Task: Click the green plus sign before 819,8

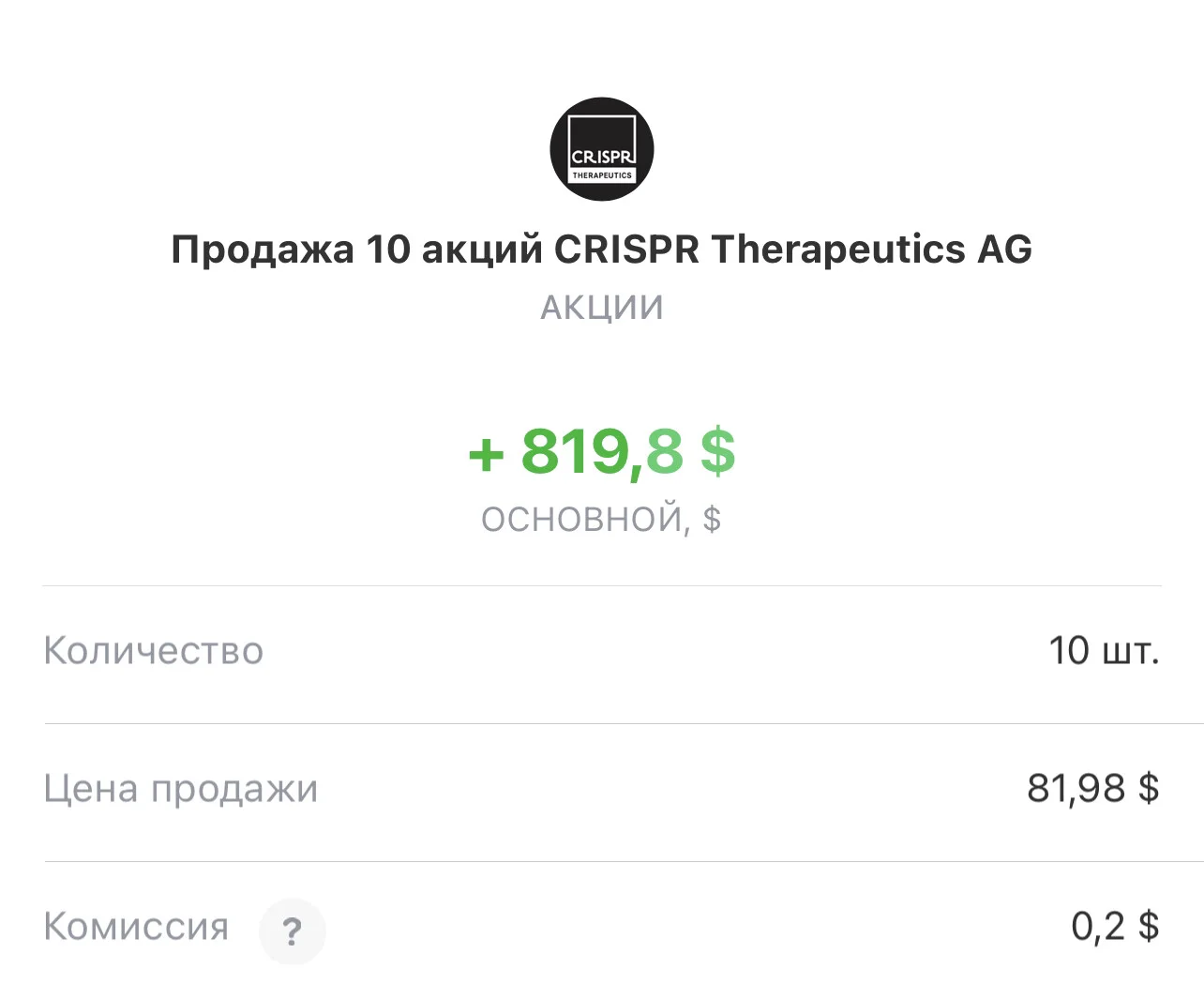Action: 487,455
